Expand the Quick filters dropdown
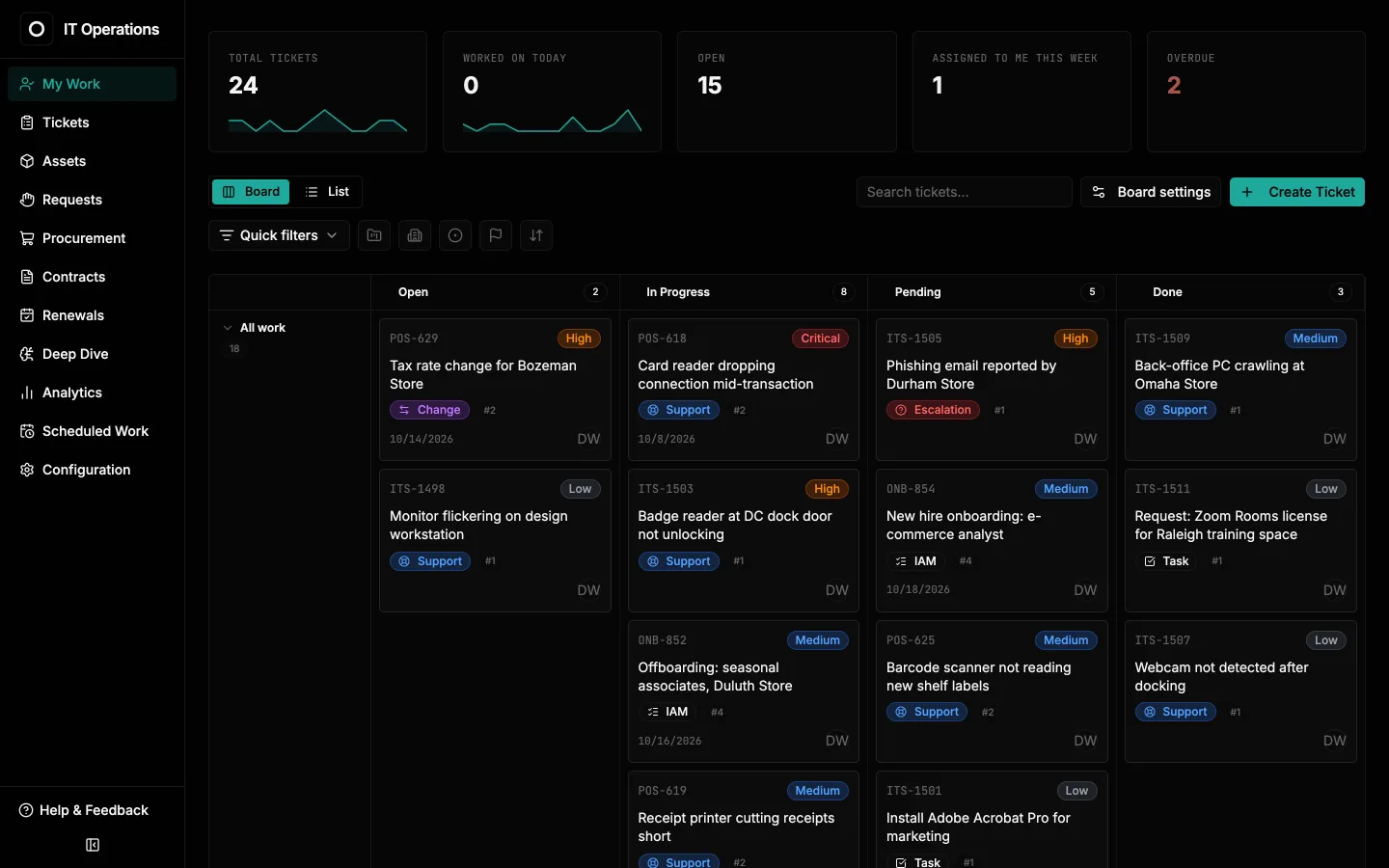1389x868 pixels. 279,235
